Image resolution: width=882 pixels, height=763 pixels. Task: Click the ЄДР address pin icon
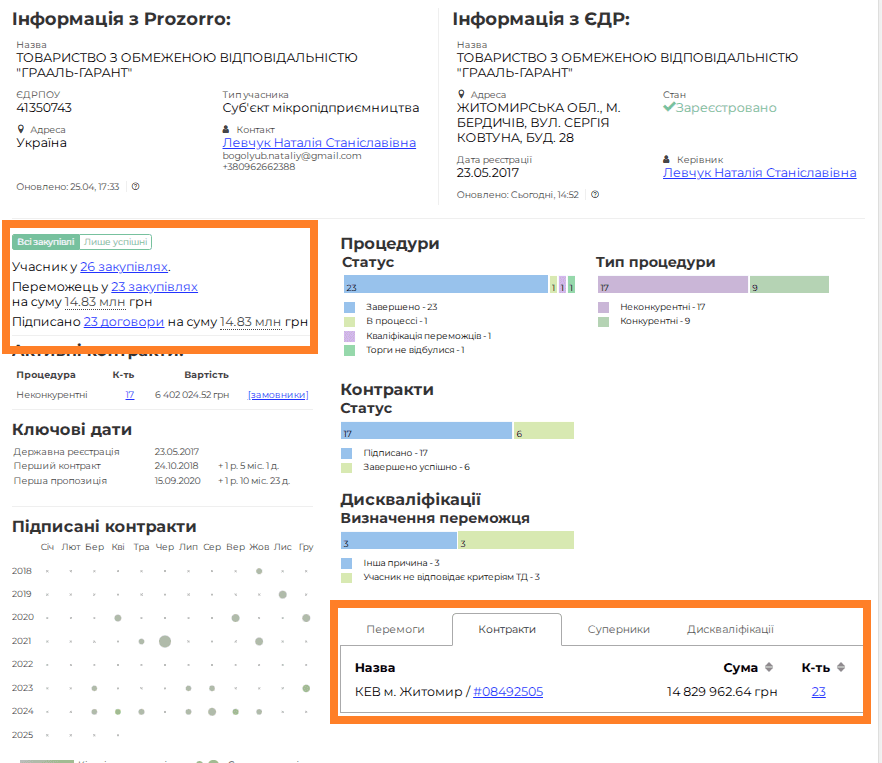(x=461, y=95)
